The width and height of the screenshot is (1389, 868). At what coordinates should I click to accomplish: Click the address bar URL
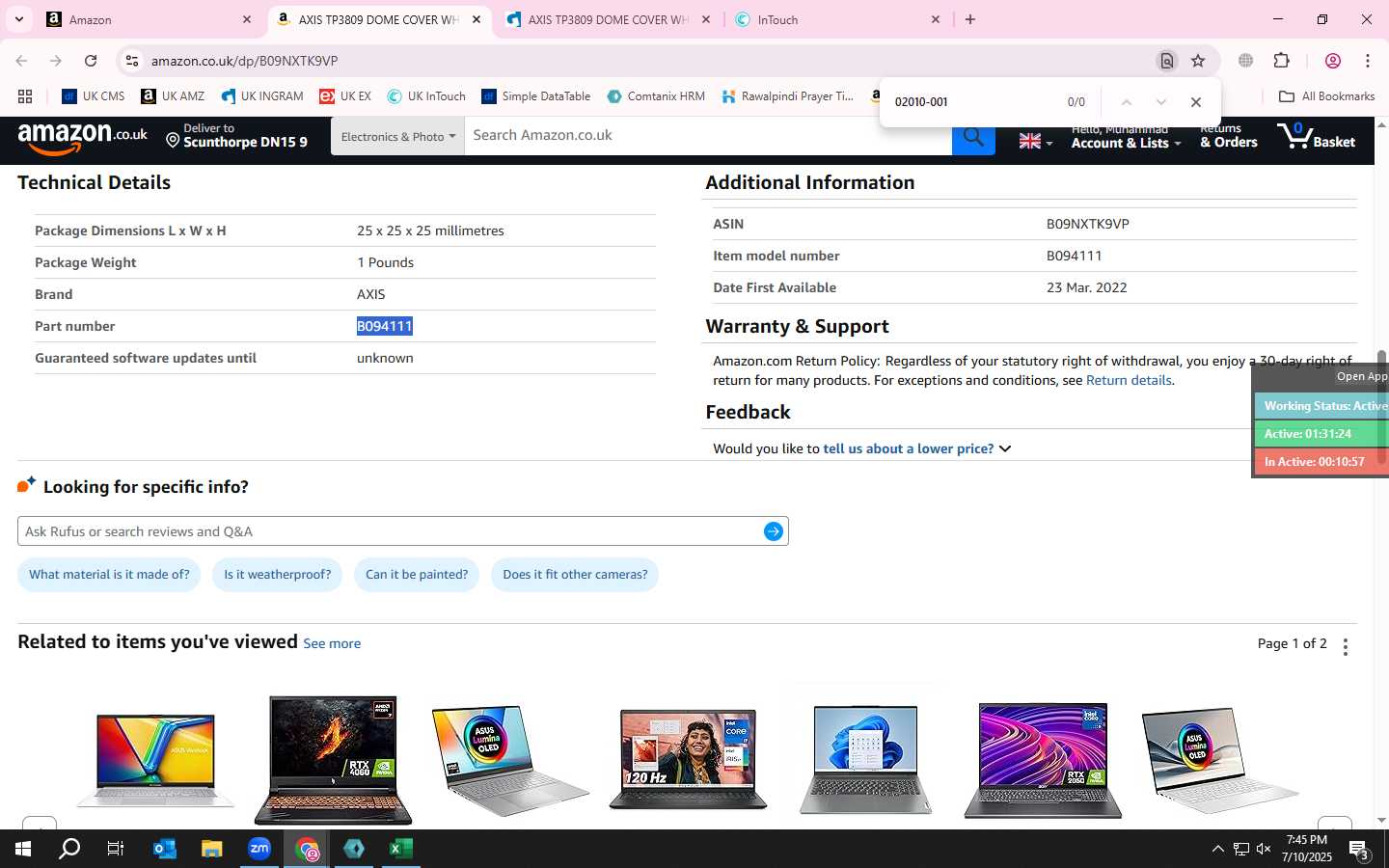pos(244,61)
